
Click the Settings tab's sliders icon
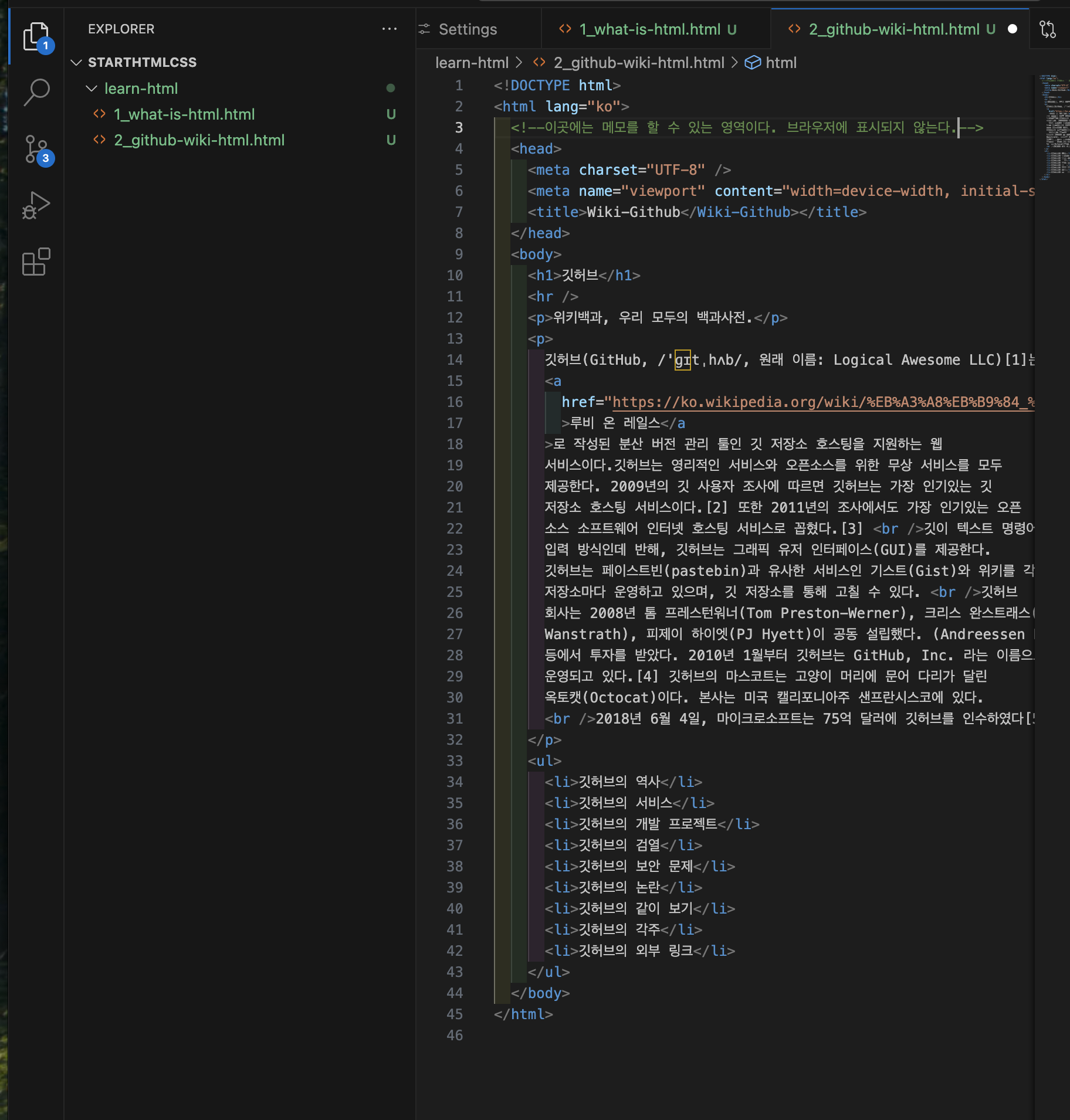(425, 29)
